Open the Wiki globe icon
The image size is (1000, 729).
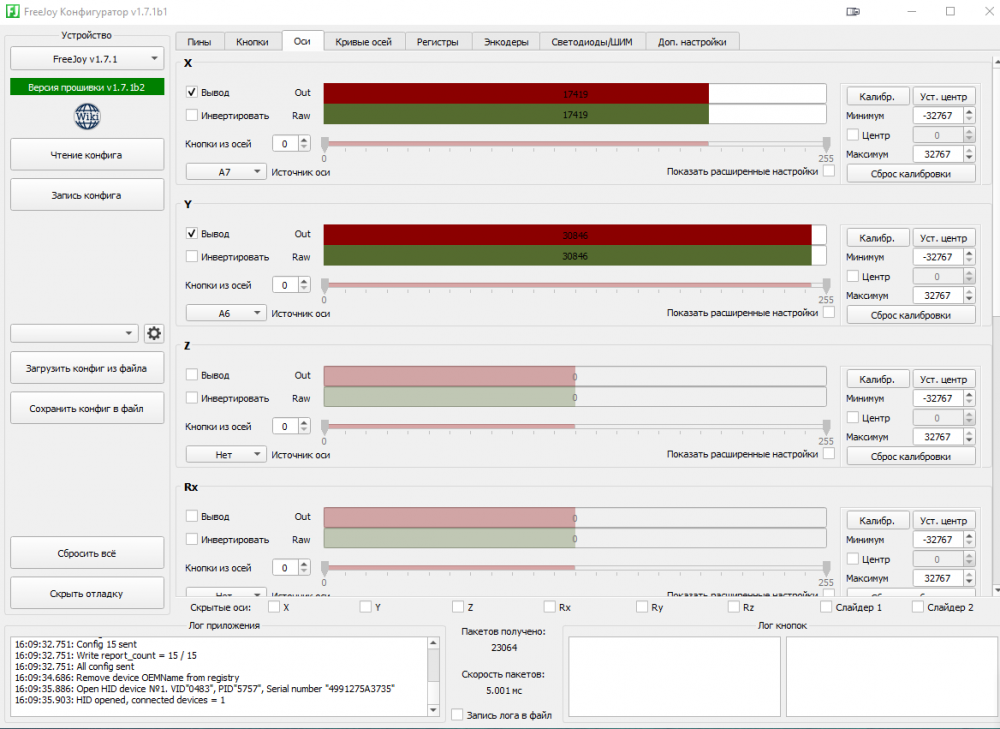coord(87,117)
